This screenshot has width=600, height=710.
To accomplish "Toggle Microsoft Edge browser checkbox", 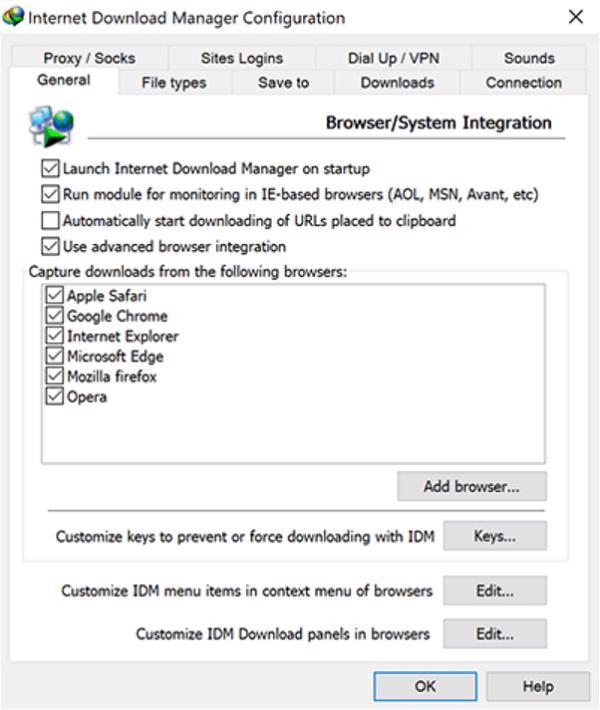I will [55, 356].
